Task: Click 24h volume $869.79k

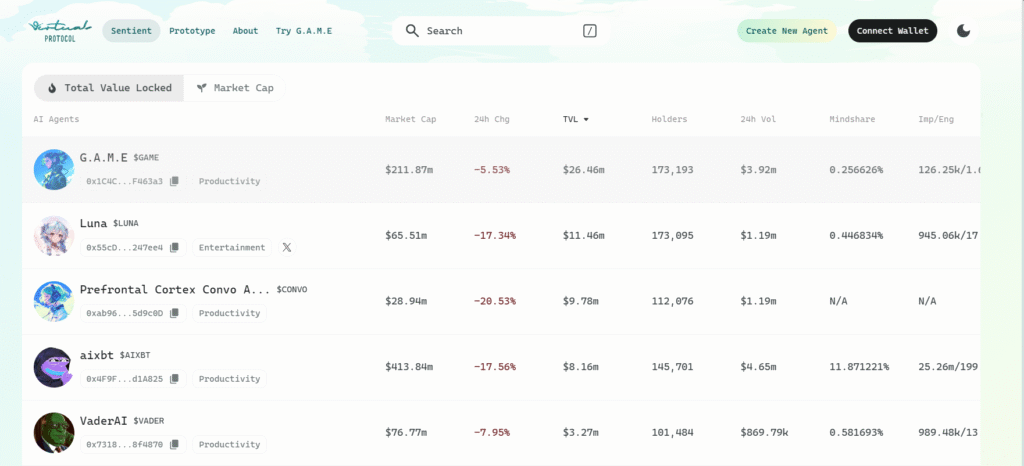Action: point(764,433)
